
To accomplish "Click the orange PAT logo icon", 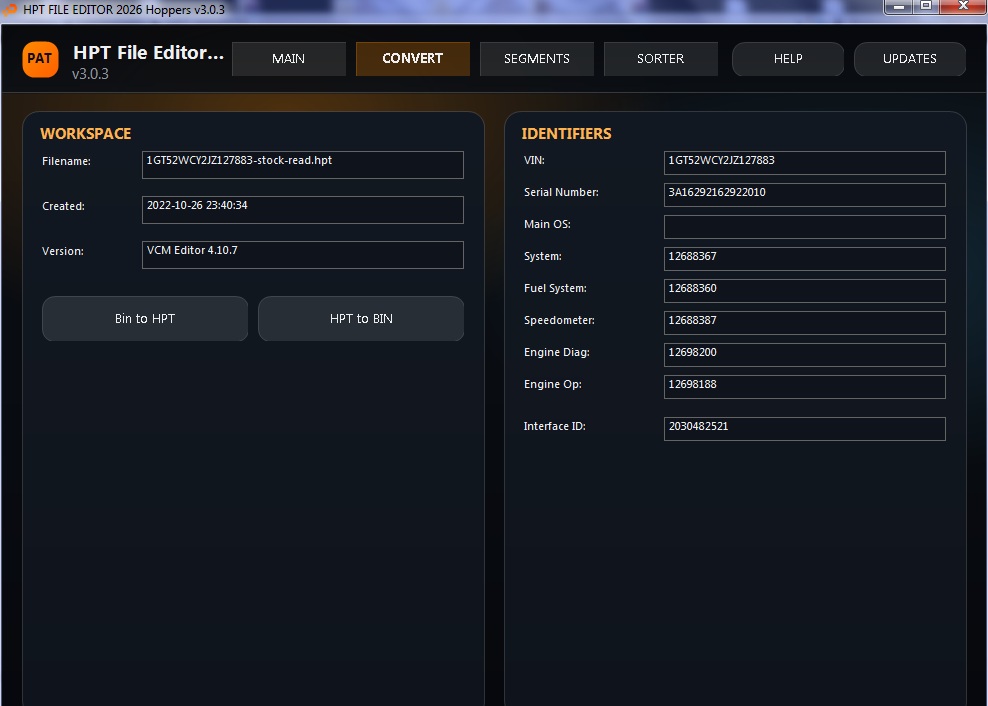I will pos(40,59).
